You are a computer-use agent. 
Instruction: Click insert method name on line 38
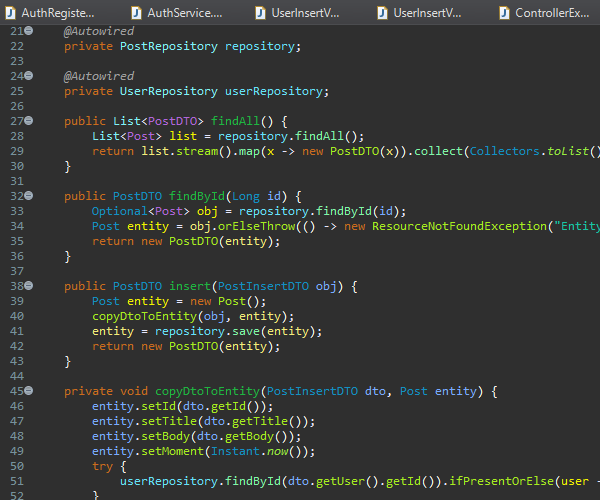190,286
